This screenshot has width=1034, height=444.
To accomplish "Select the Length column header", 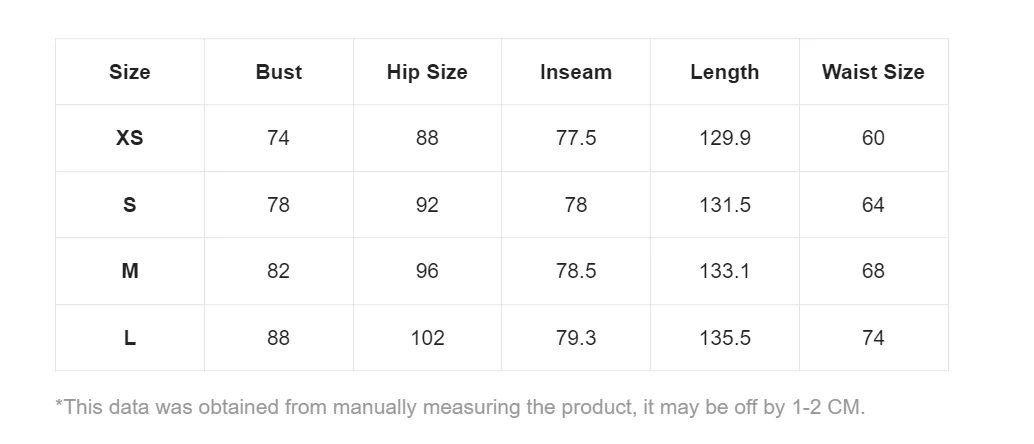I will point(724,72).
